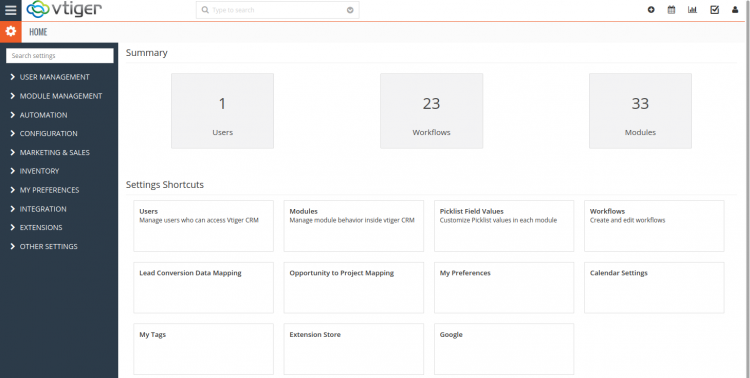Click the 33 Modules summary tile

click(640, 111)
